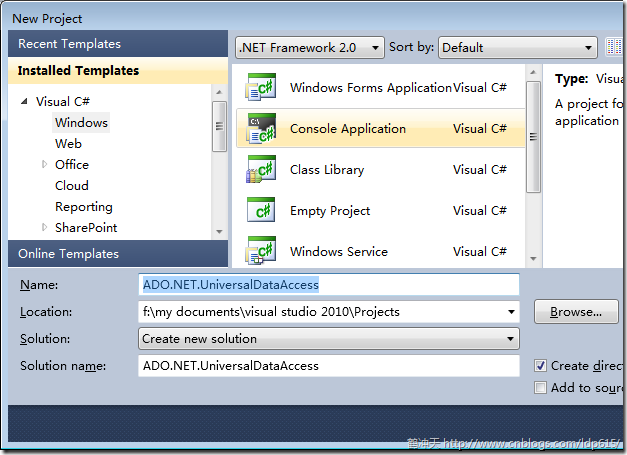
Task: Select Empty Project template text
Action: point(330,211)
